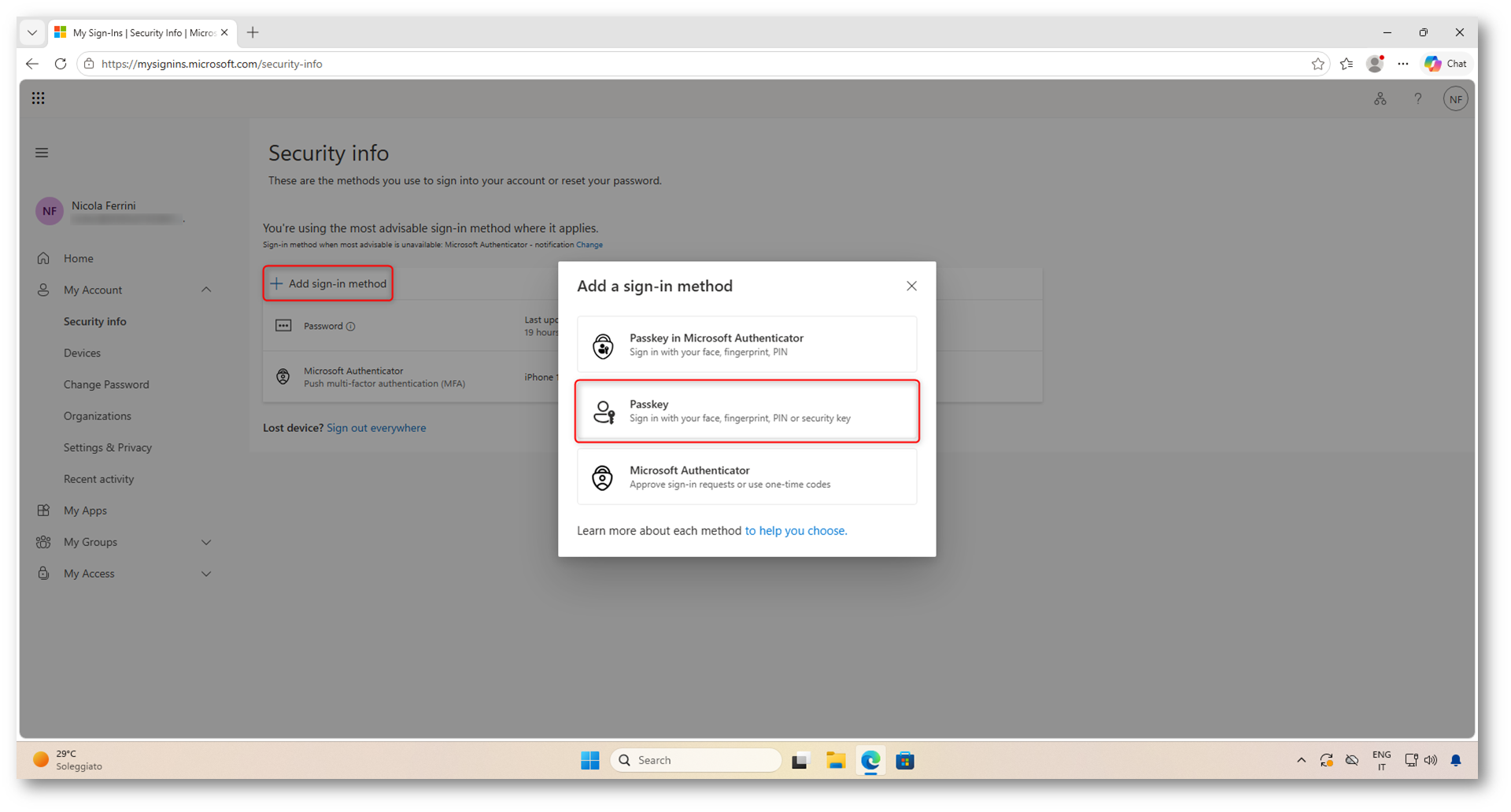The image size is (1511, 812).
Task: Collapse the My Account section chevron
Action: click(x=206, y=290)
